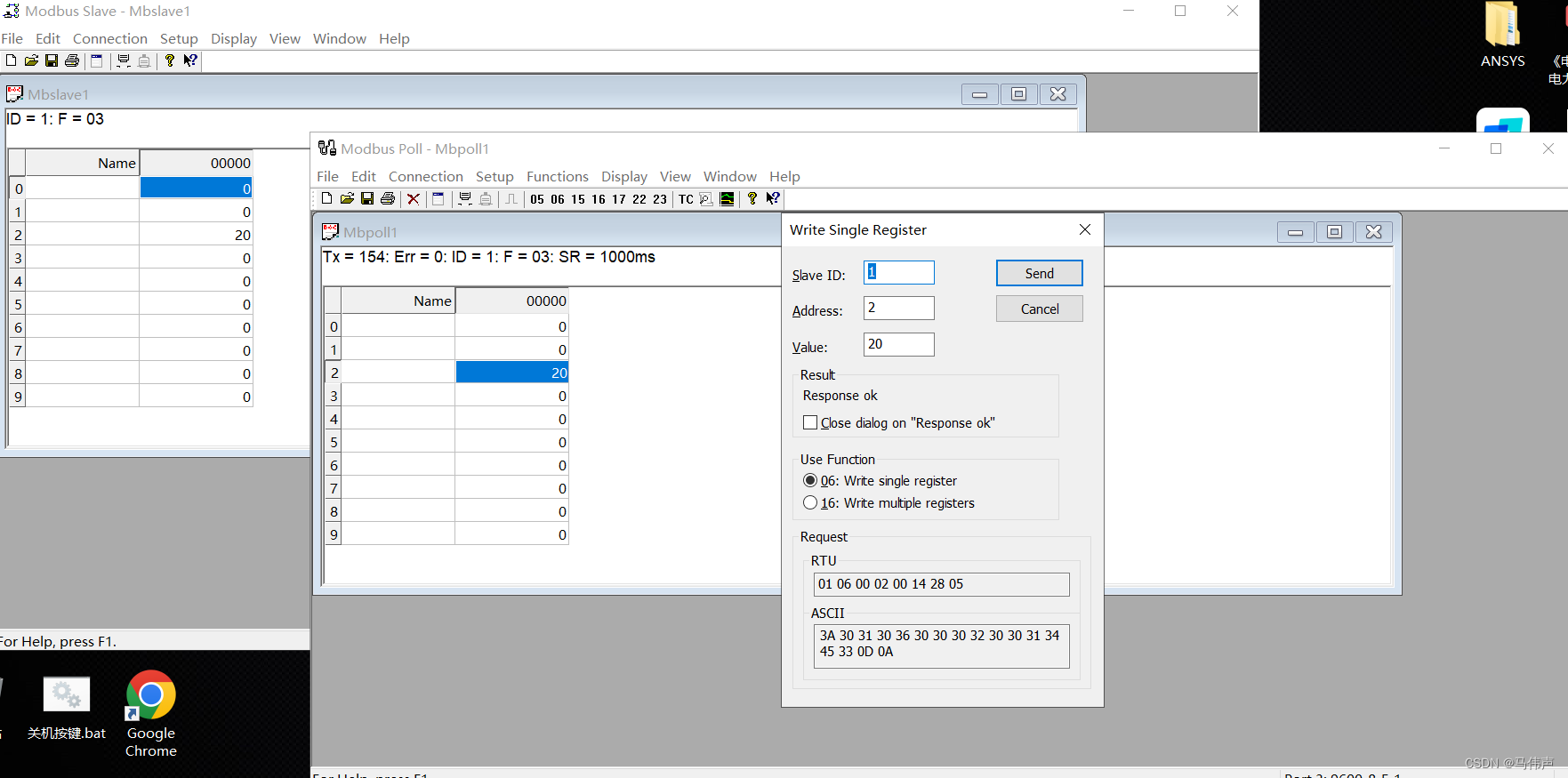
Task: Click Value input field
Action: click(x=899, y=344)
